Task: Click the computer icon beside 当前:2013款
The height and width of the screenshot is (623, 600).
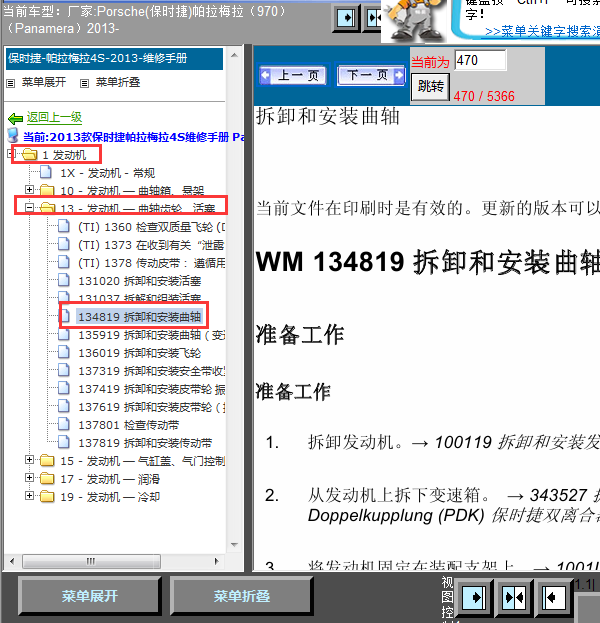Action: pos(13,135)
